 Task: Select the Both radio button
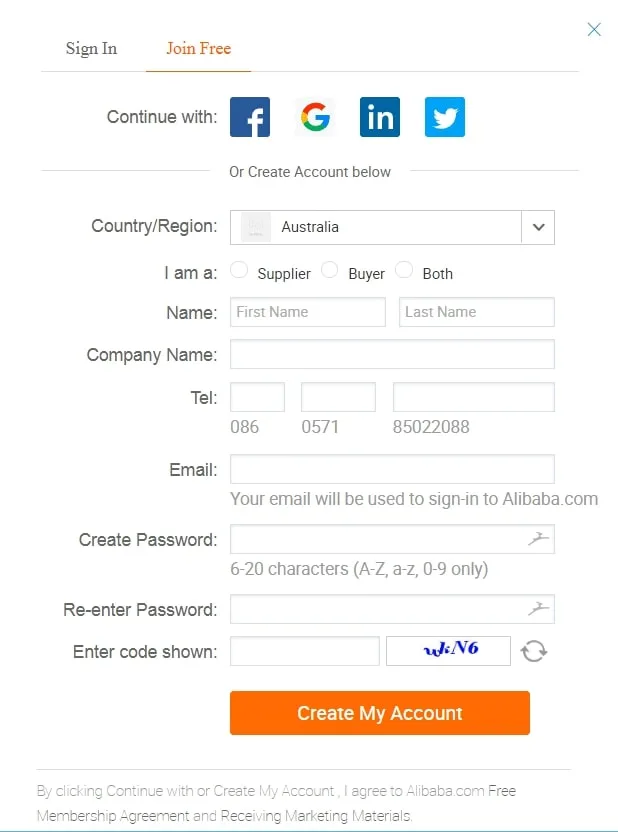coord(405,270)
